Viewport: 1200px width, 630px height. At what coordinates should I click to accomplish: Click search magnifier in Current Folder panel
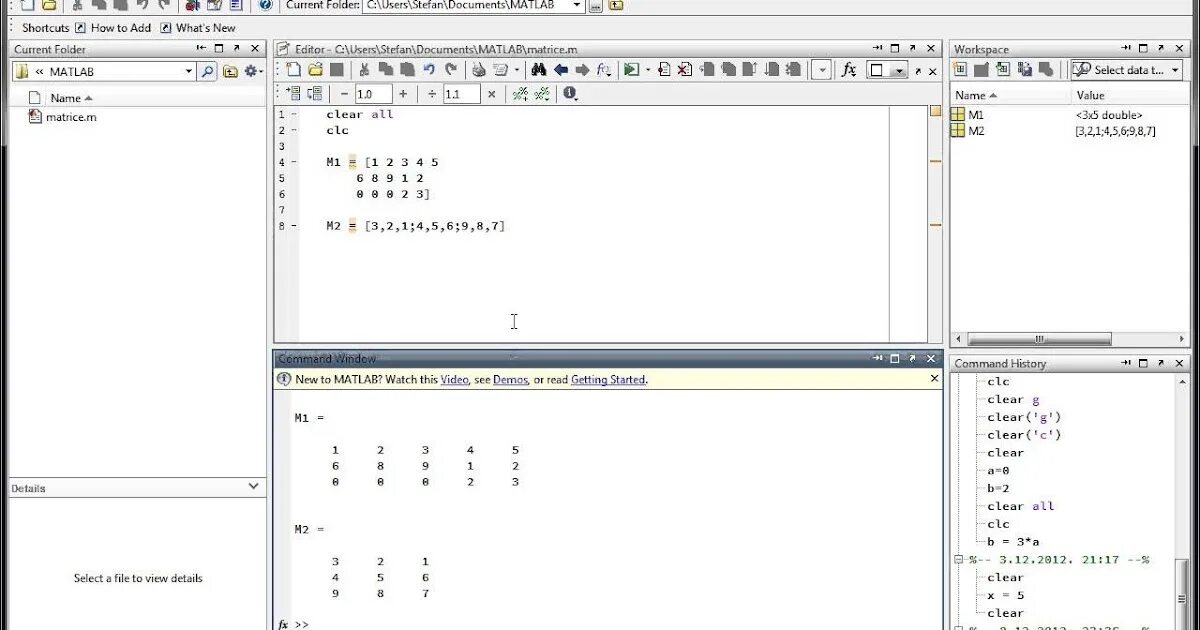tap(206, 71)
